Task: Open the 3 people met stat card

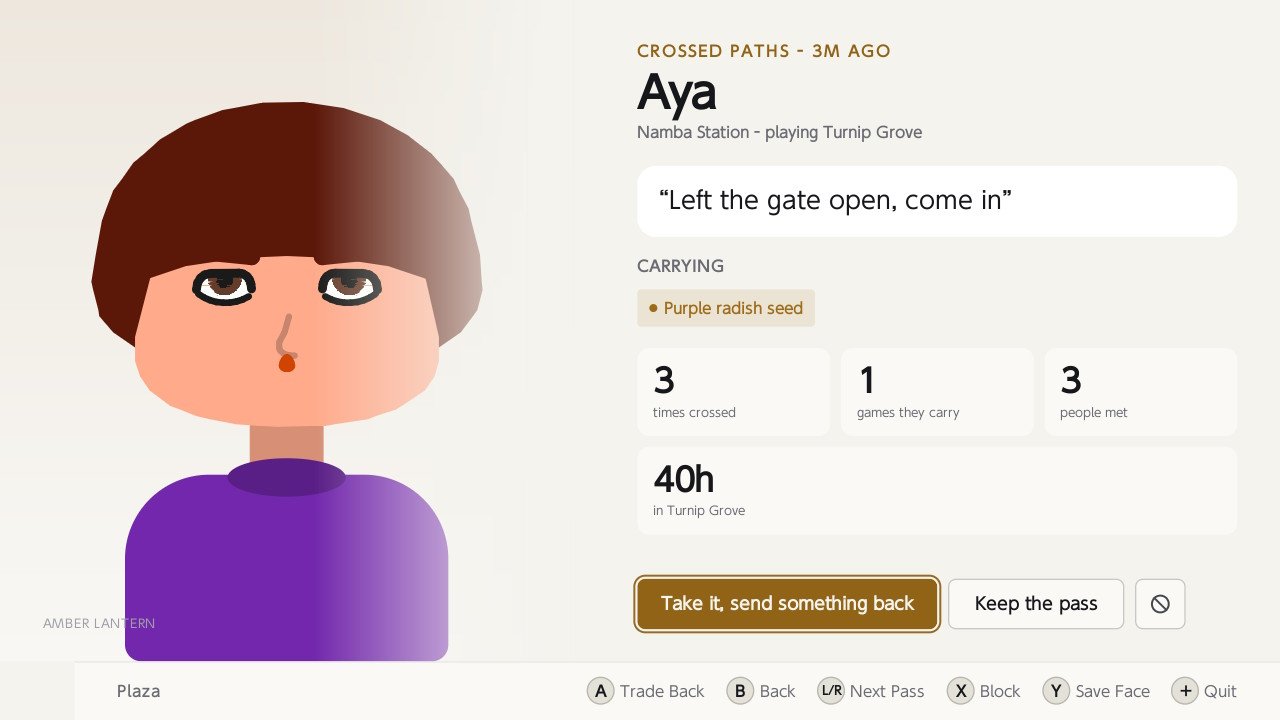Action: click(1141, 392)
